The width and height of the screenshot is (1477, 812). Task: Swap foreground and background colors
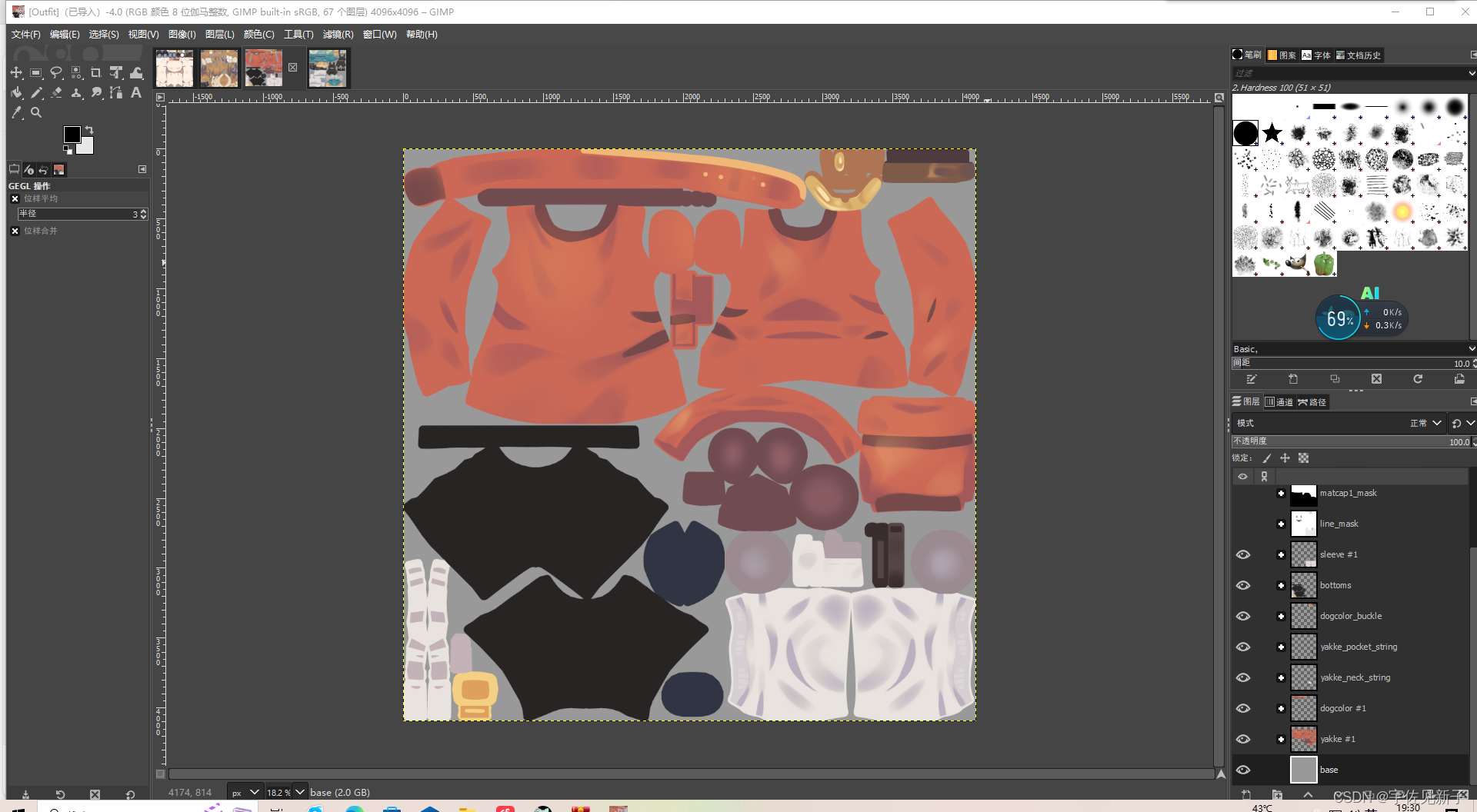89,129
